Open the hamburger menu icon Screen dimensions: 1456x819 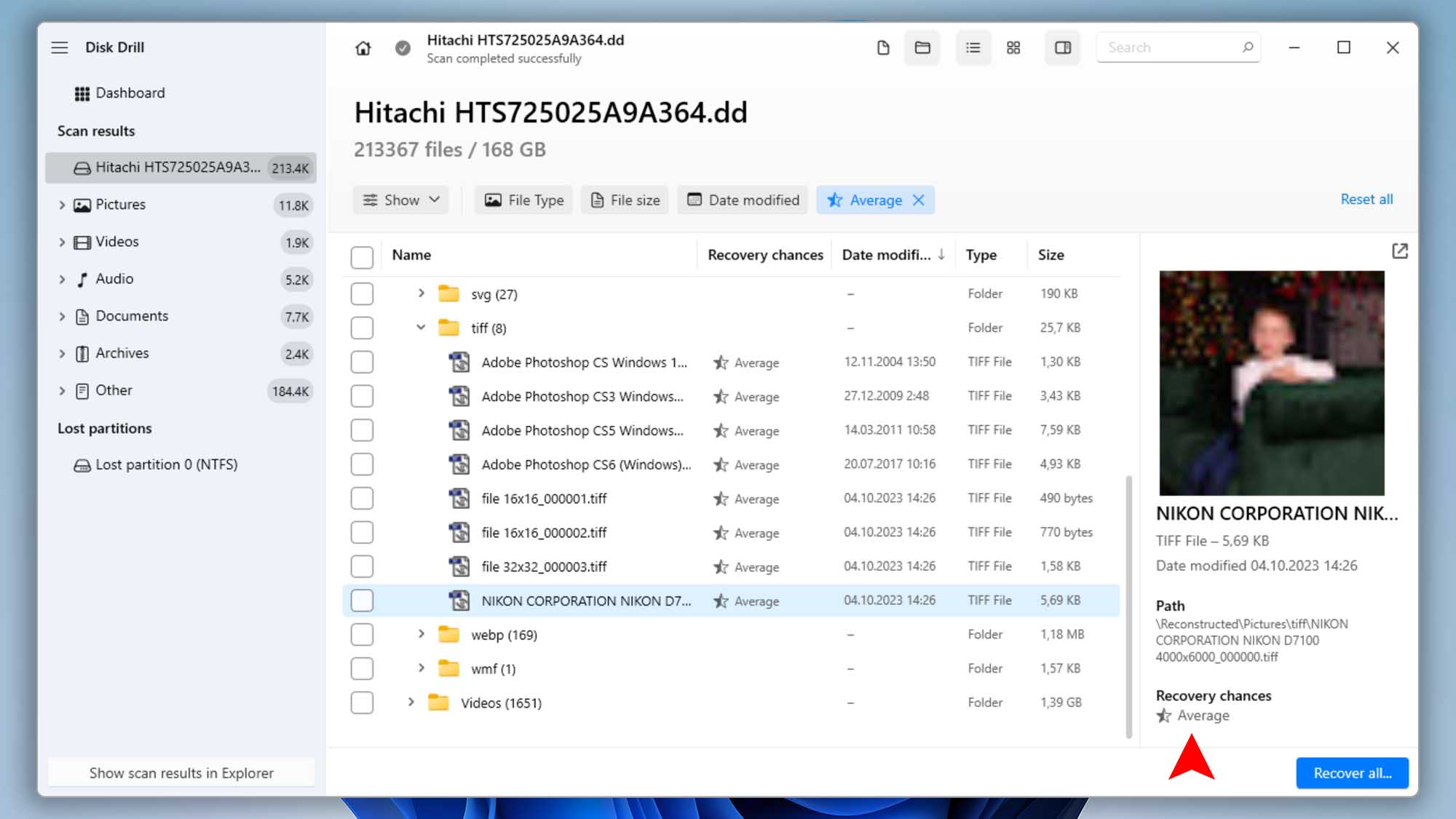coord(60,47)
